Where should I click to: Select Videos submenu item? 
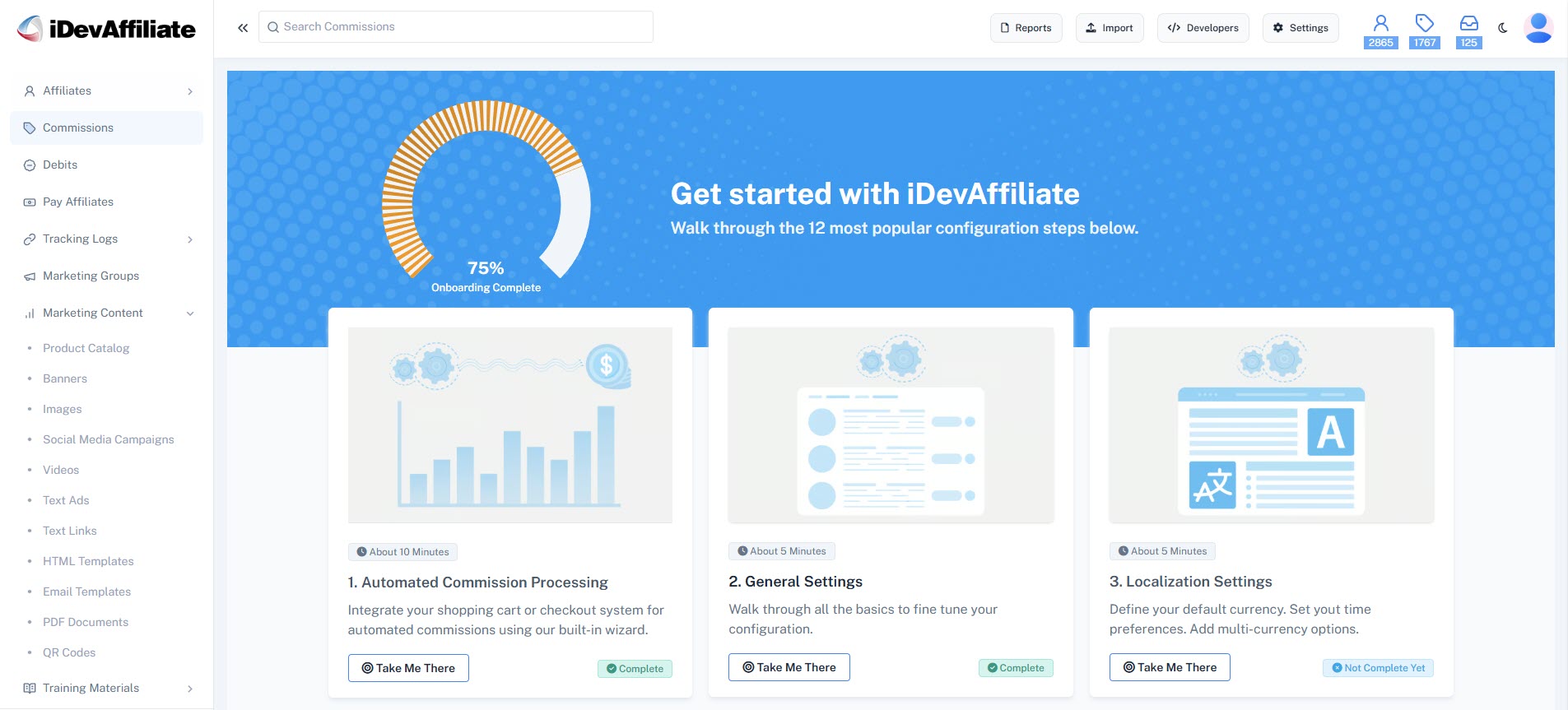click(61, 470)
